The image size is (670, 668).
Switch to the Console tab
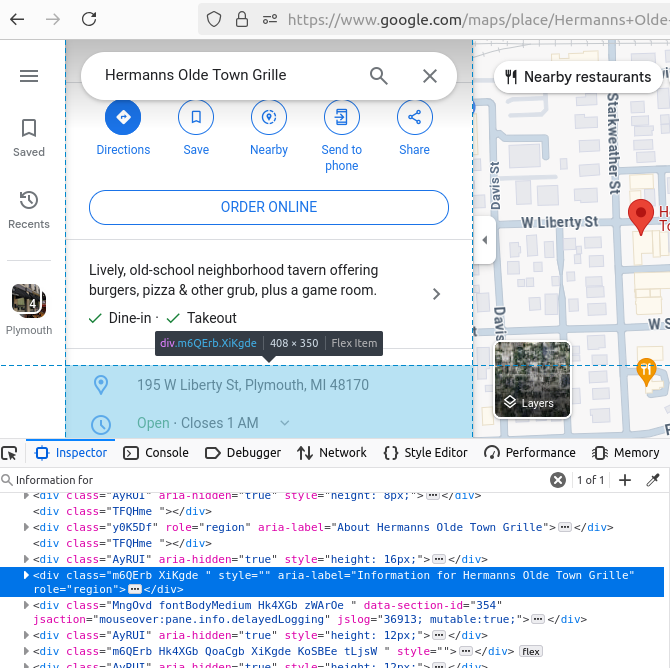click(156, 453)
